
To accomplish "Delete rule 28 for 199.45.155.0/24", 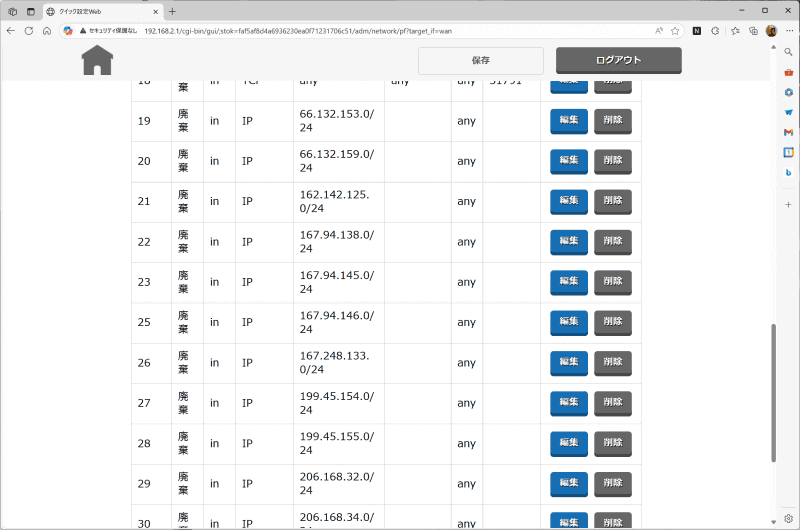I will click(613, 443).
